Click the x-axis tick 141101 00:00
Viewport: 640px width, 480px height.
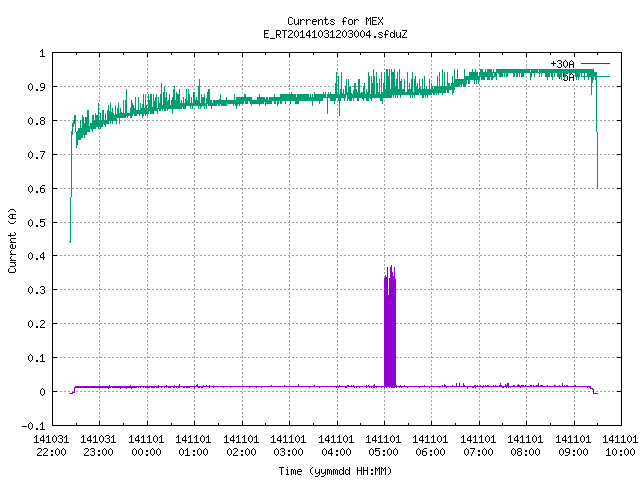(146, 446)
